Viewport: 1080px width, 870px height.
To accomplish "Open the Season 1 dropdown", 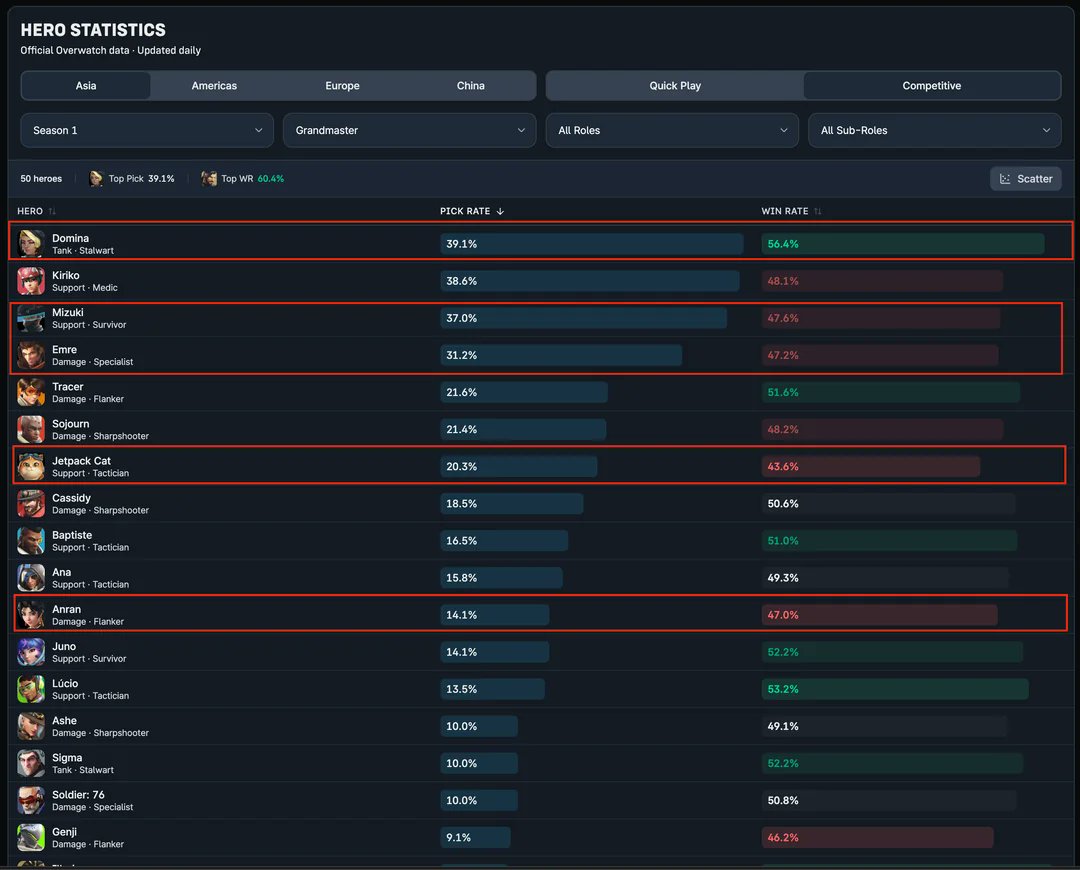I will pyautogui.click(x=146, y=130).
